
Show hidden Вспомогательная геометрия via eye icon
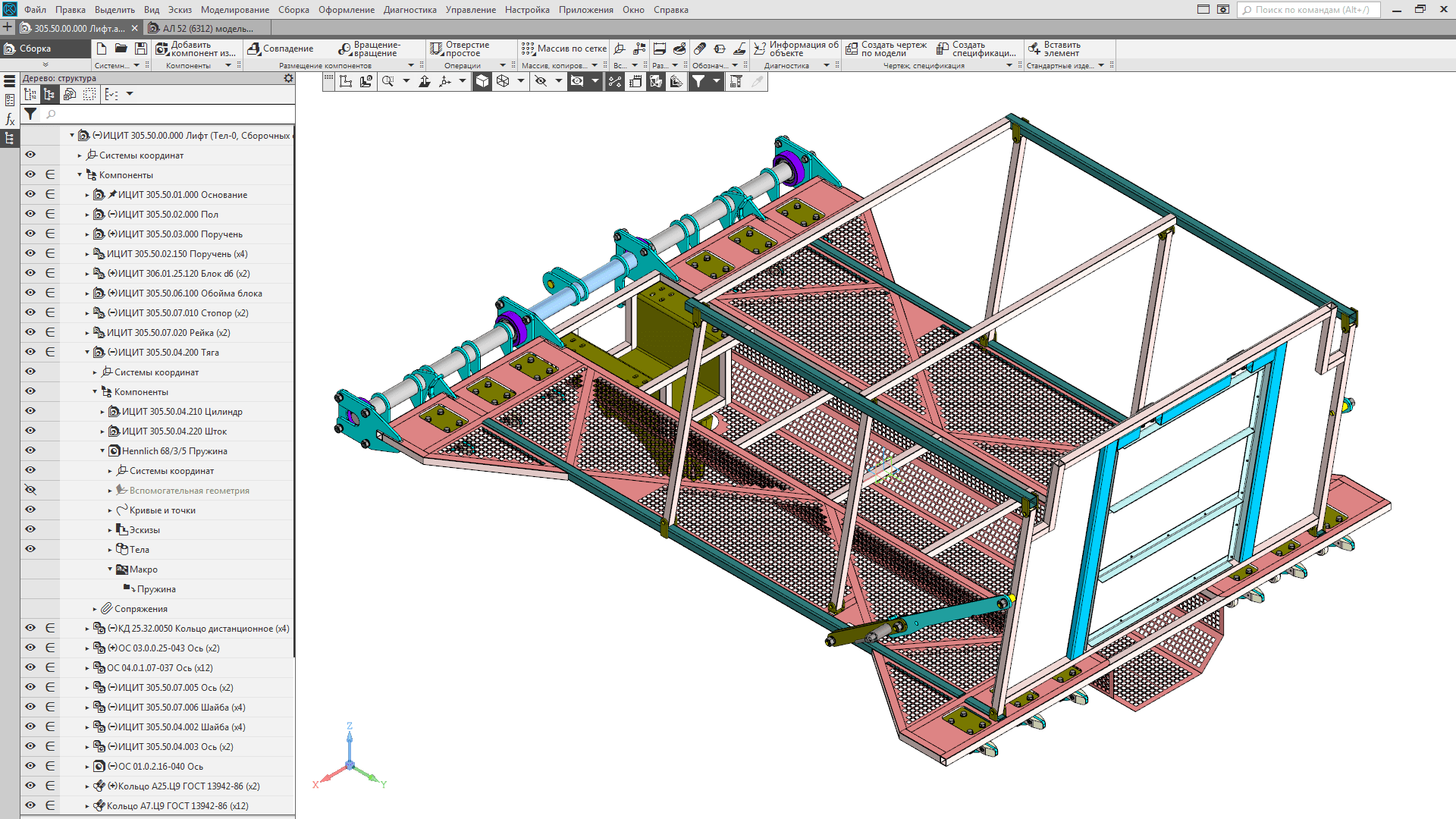coord(30,490)
